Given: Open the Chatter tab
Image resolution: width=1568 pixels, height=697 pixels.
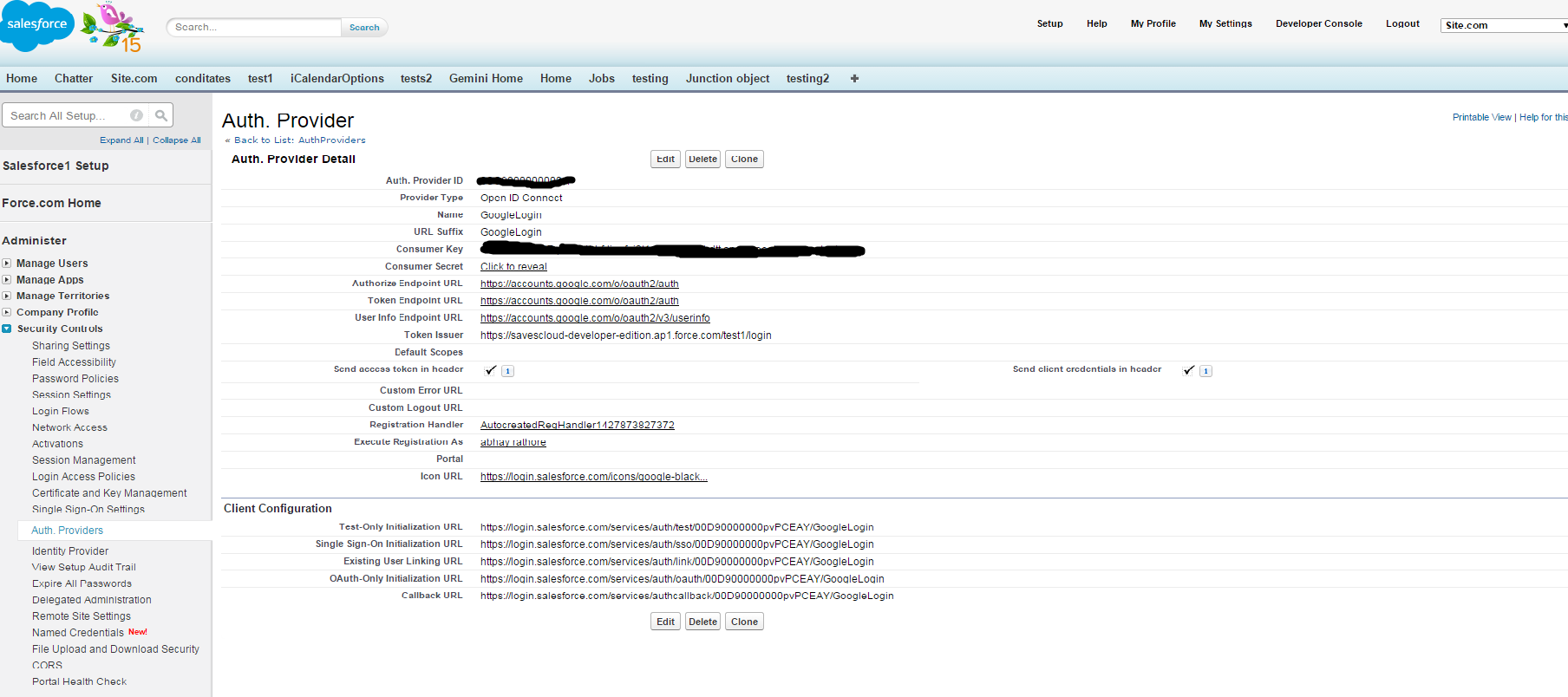Looking at the screenshot, I should [74, 78].
